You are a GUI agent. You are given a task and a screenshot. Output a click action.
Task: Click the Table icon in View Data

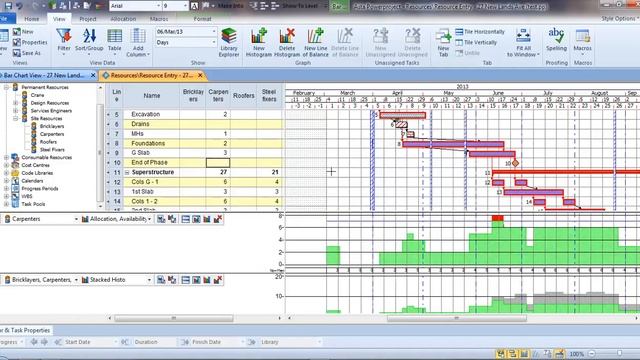(115, 41)
